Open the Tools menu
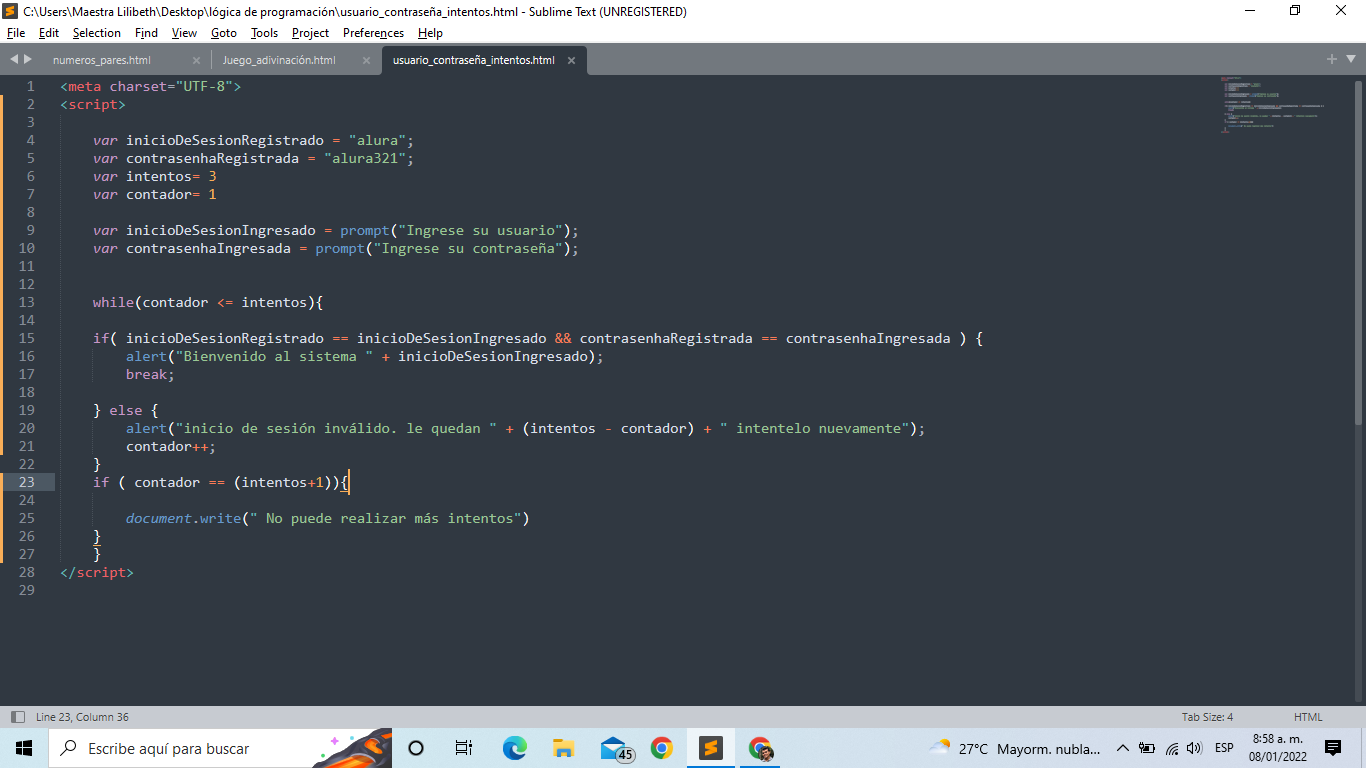The height and width of the screenshot is (768, 1366). point(265,33)
